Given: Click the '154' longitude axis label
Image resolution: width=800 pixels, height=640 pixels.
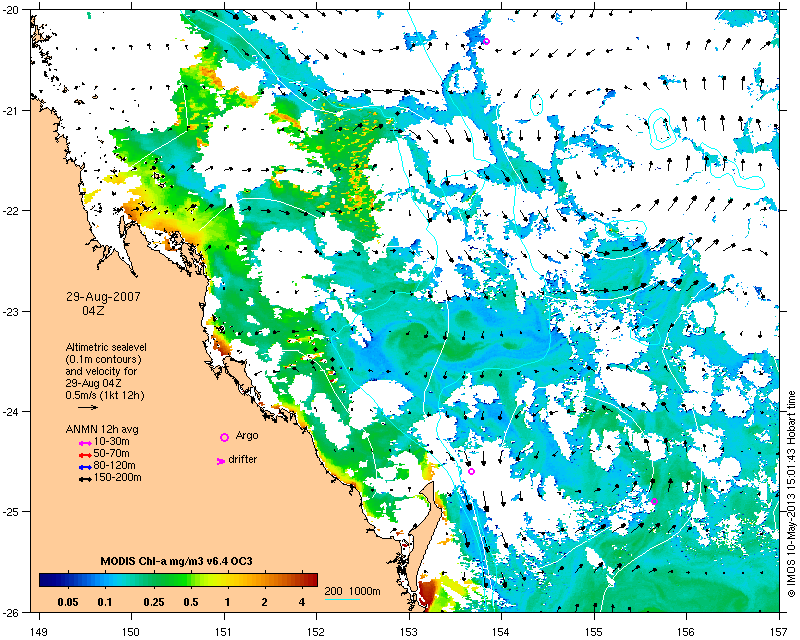Looking at the screenshot, I should (x=502, y=631).
